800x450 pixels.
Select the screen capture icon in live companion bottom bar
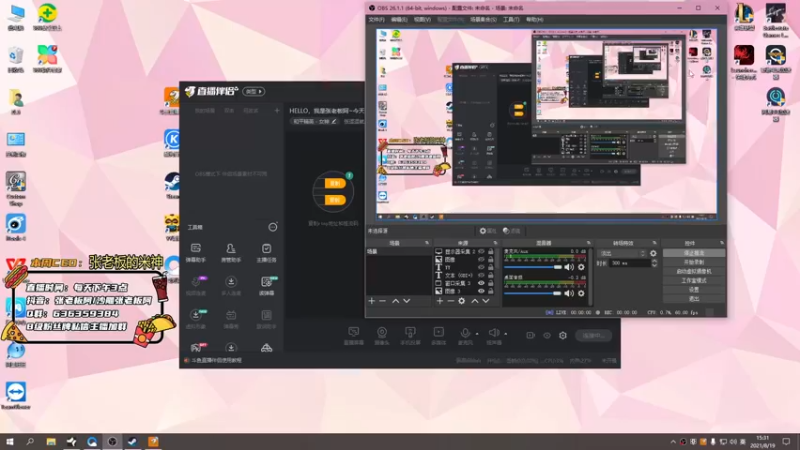(x=354, y=335)
